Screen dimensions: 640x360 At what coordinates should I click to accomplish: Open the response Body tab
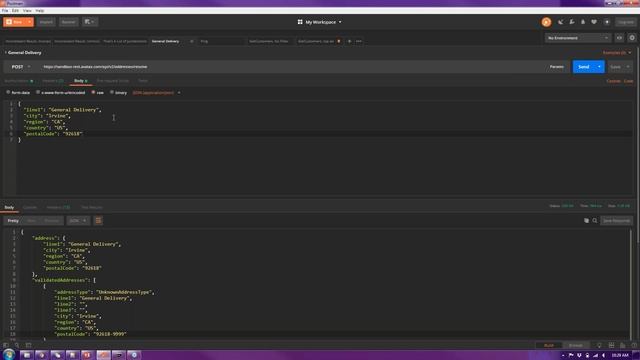click(x=9, y=207)
